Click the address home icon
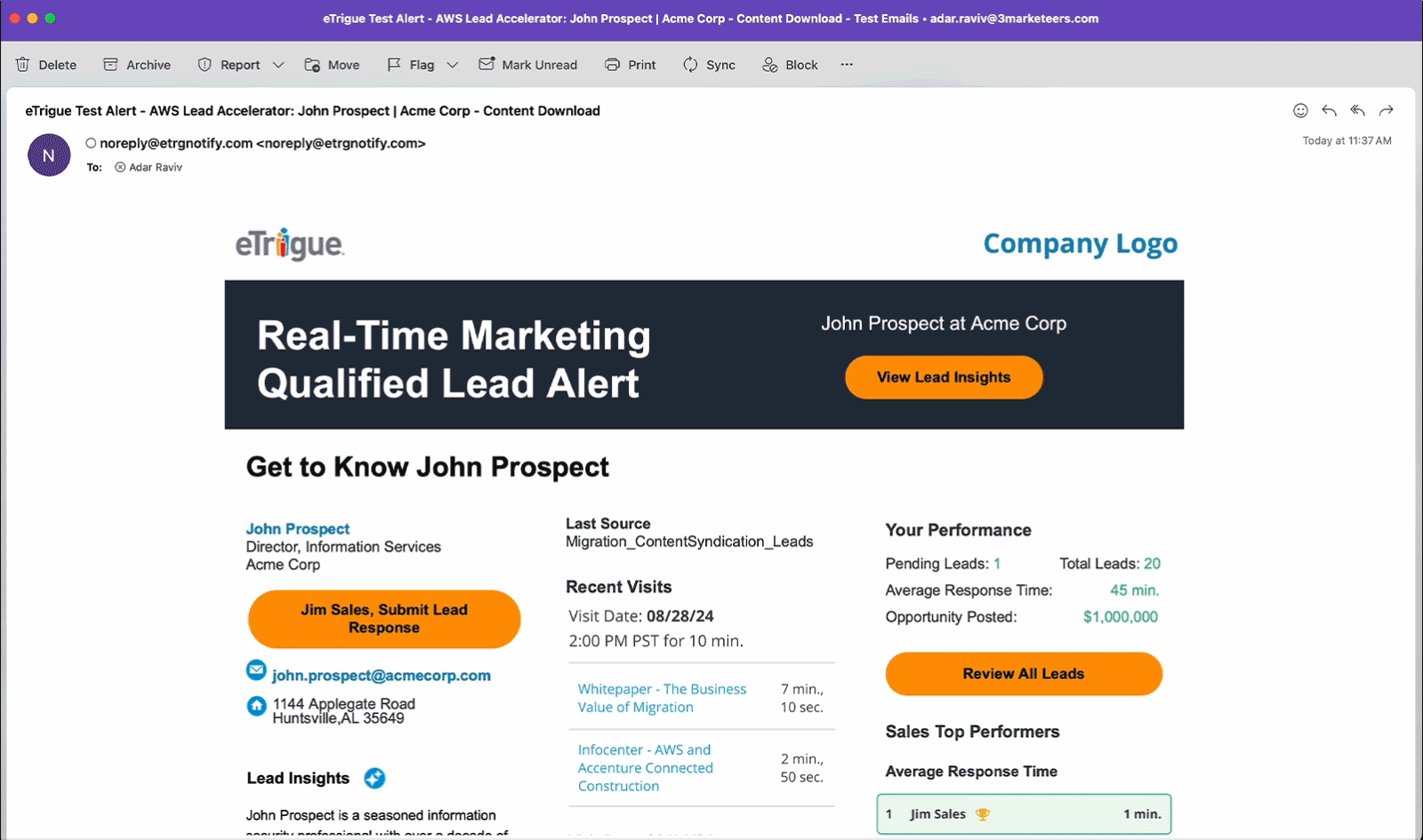The height and width of the screenshot is (840, 1423). pos(256,706)
